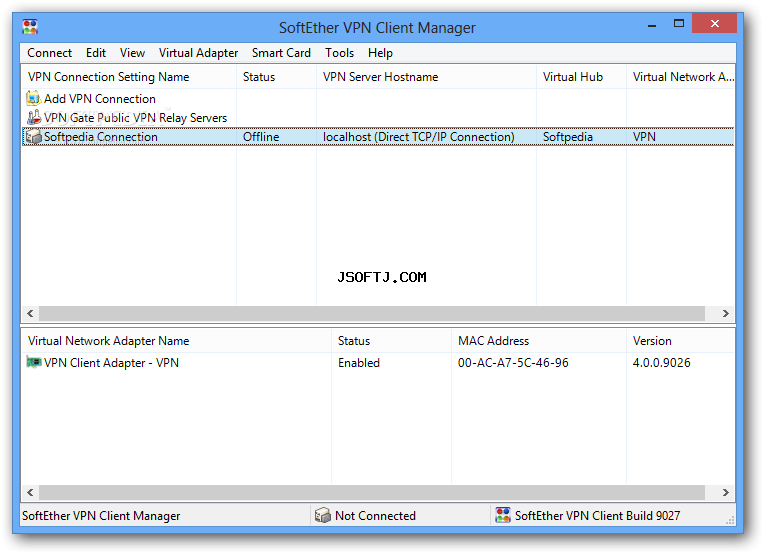Viewport: 764px width, 554px height.
Task: Click the right arrow of adapter list scrollbar
Action: click(726, 492)
